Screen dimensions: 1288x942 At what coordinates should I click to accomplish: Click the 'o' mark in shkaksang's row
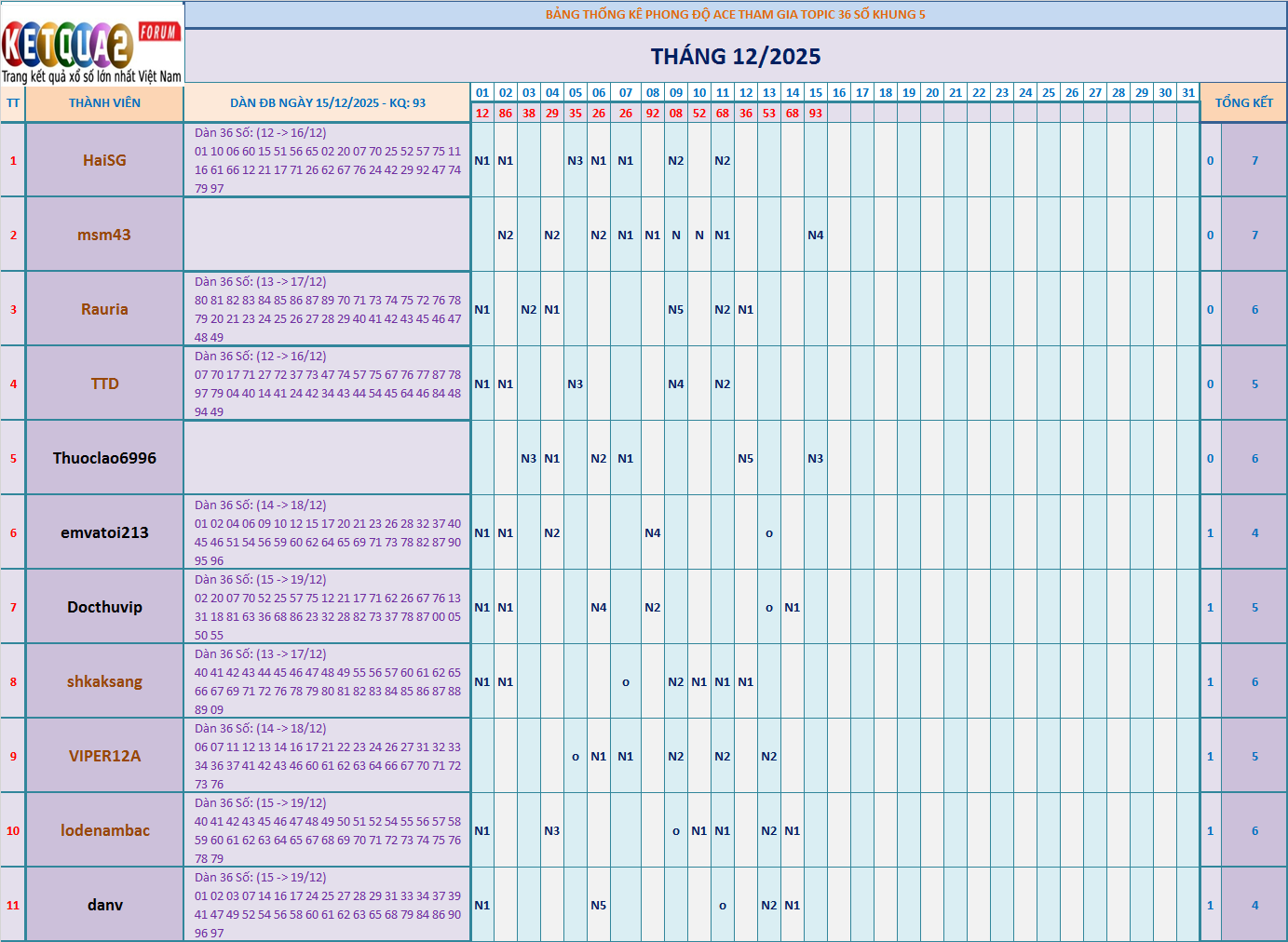(x=625, y=682)
